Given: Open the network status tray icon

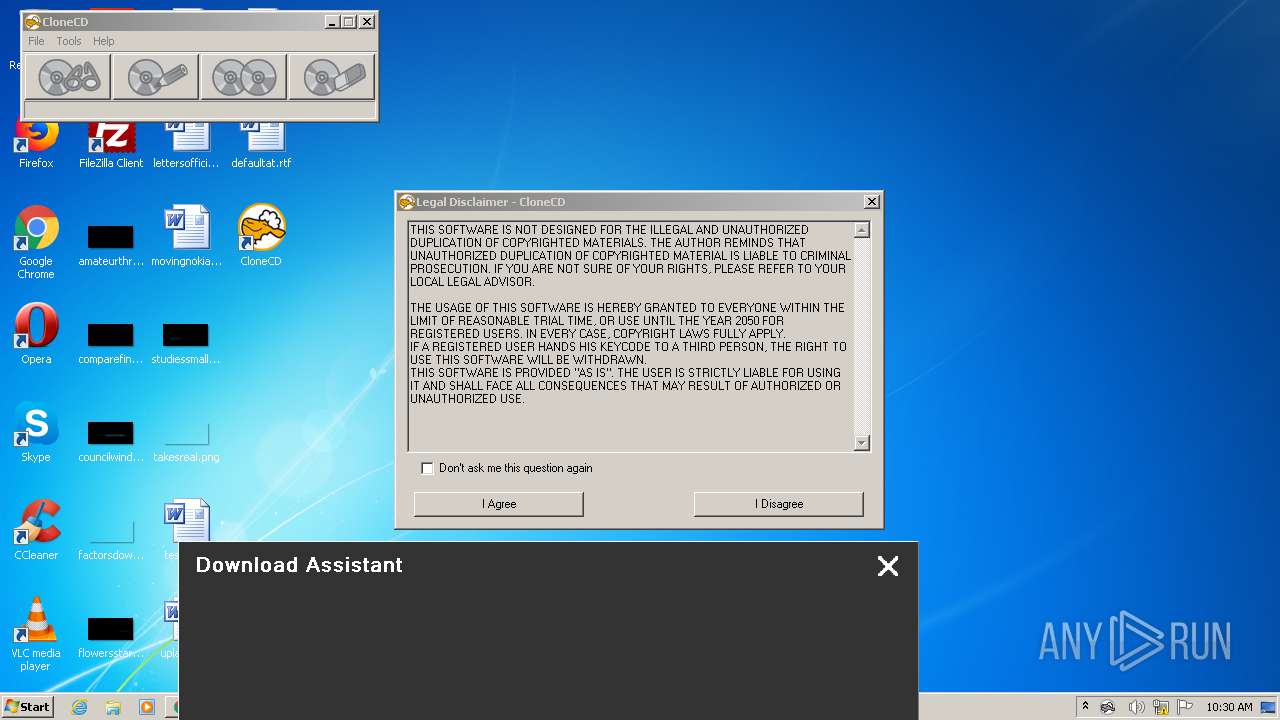Looking at the screenshot, I should coord(1161,707).
